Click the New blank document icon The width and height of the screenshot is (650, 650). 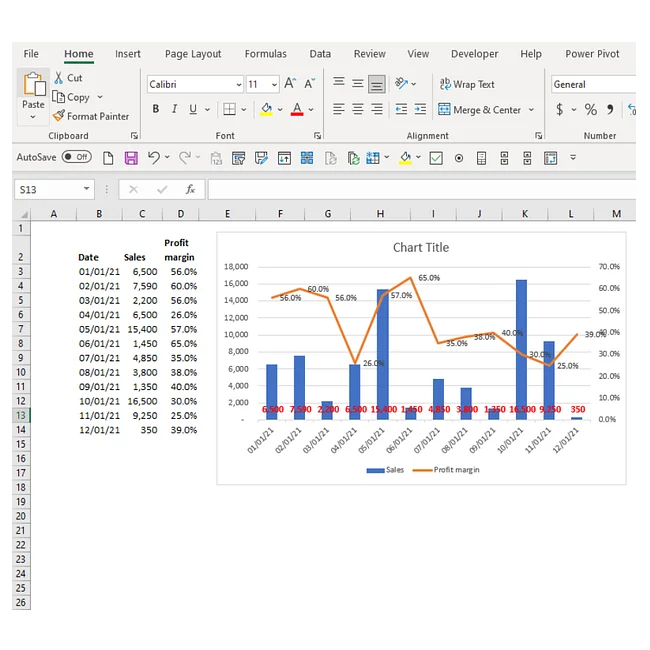108,158
